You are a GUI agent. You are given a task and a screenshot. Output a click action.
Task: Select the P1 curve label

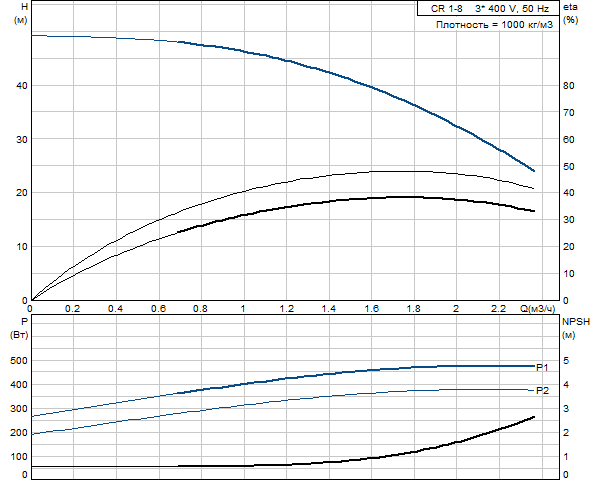click(x=542, y=367)
